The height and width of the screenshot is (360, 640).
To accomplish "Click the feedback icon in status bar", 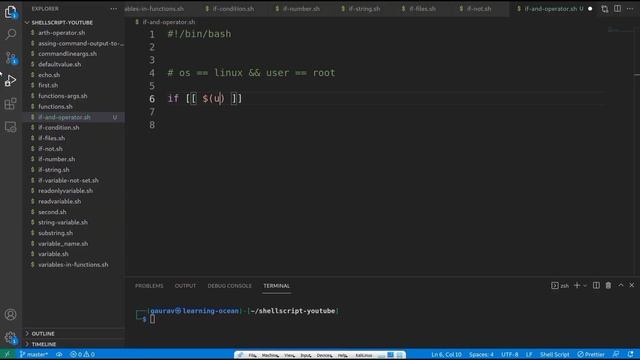I will [616, 354].
